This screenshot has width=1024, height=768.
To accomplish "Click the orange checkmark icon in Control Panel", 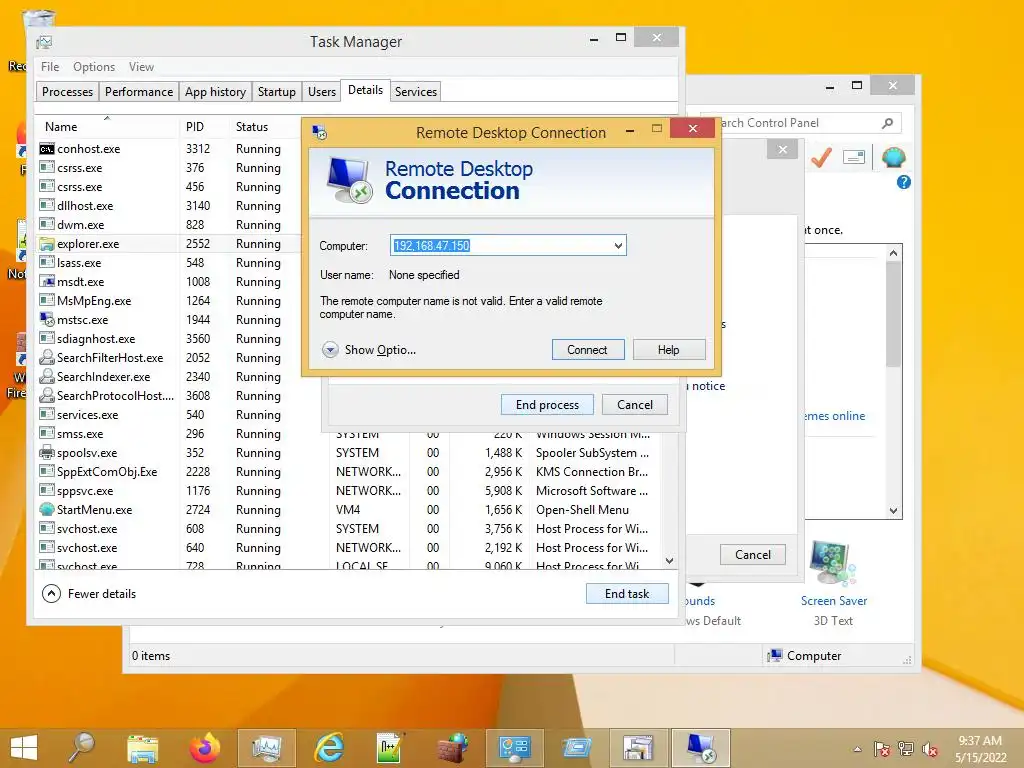I will point(821,157).
